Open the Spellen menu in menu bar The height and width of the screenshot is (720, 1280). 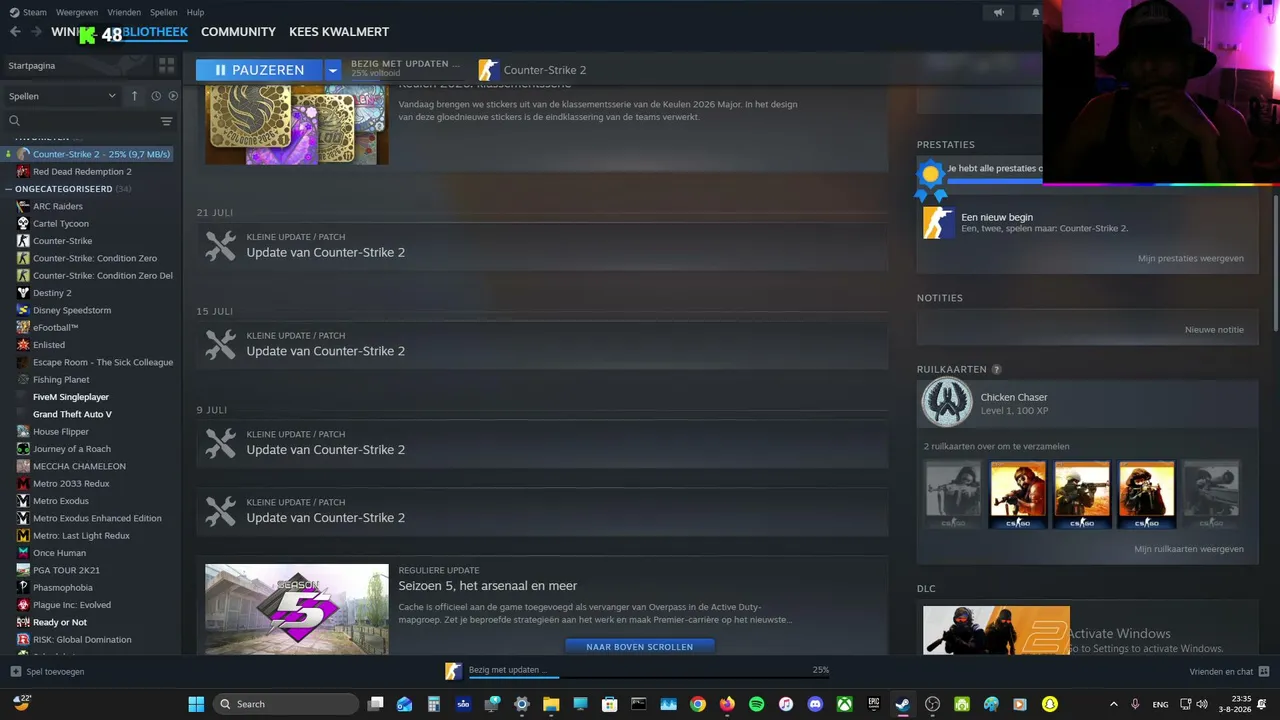pyautogui.click(x=164, y=12)
